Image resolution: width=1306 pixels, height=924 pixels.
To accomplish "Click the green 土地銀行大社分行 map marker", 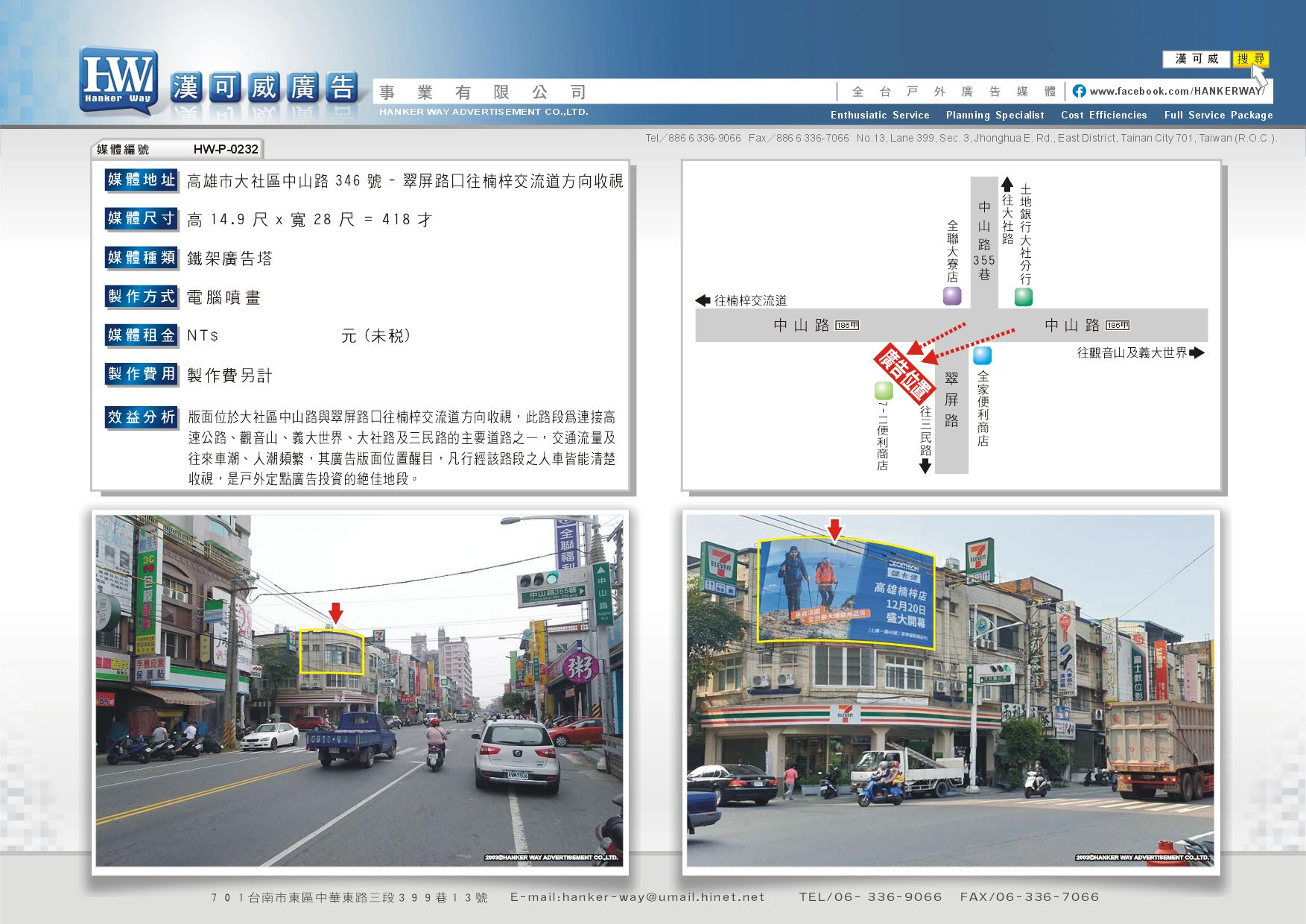I will point(1024,297).
